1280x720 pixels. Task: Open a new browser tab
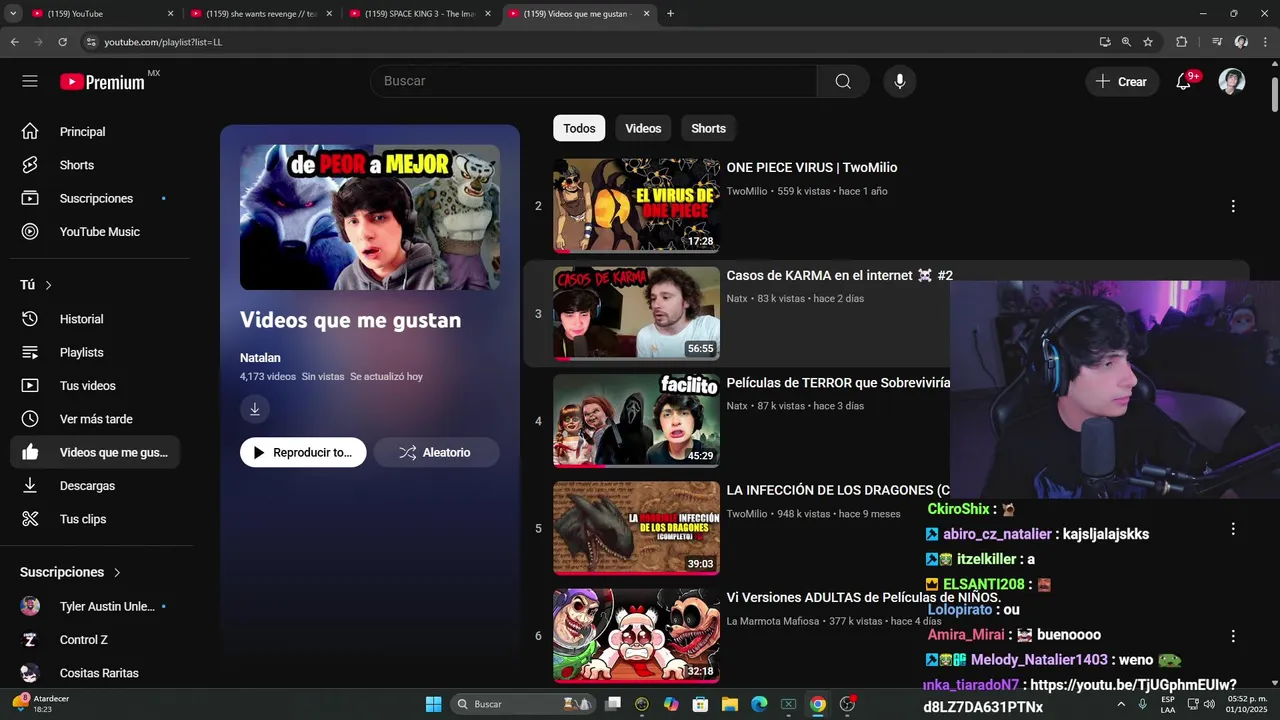click(670, 14)
